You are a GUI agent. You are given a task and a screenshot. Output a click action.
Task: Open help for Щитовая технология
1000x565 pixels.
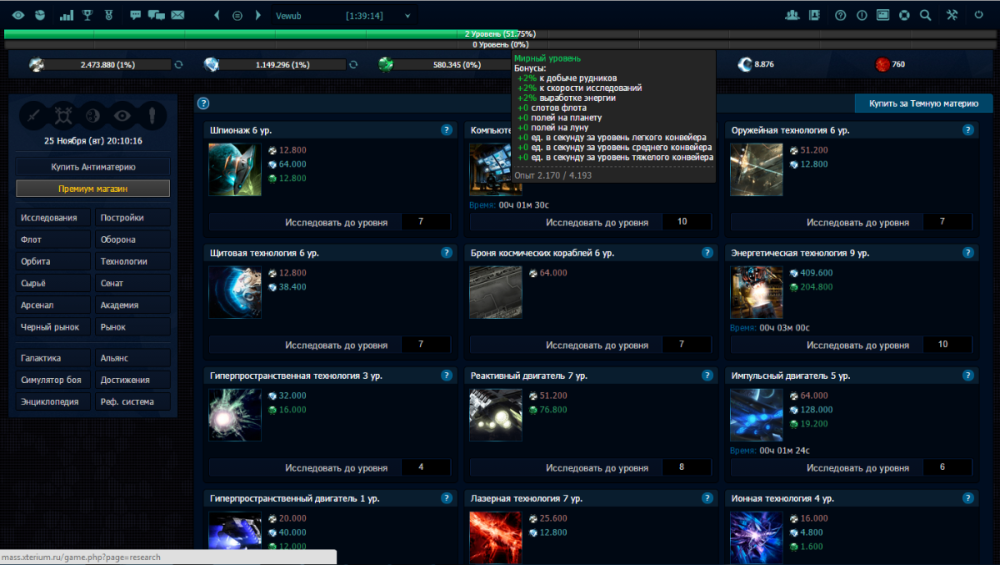pos(446,253)
